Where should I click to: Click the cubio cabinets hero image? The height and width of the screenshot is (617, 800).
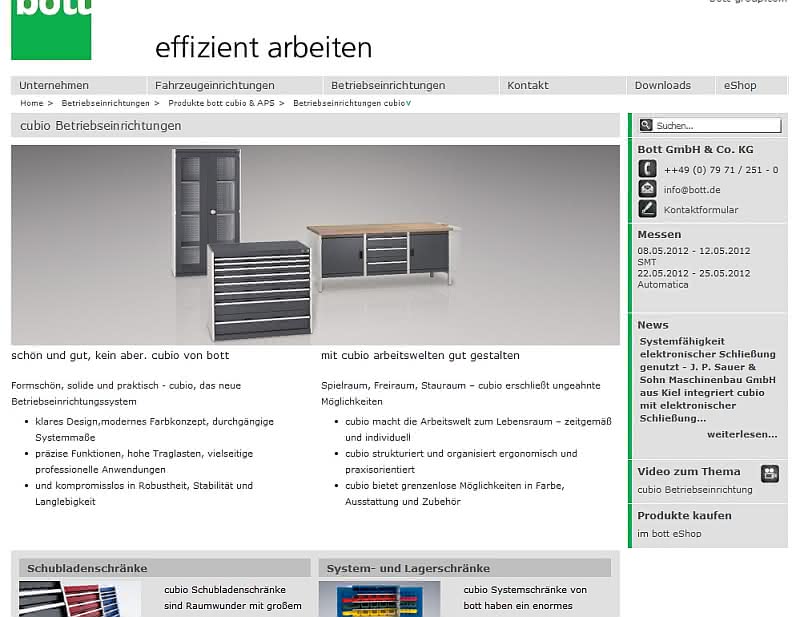pyautogui.click(x=315, y=245)
